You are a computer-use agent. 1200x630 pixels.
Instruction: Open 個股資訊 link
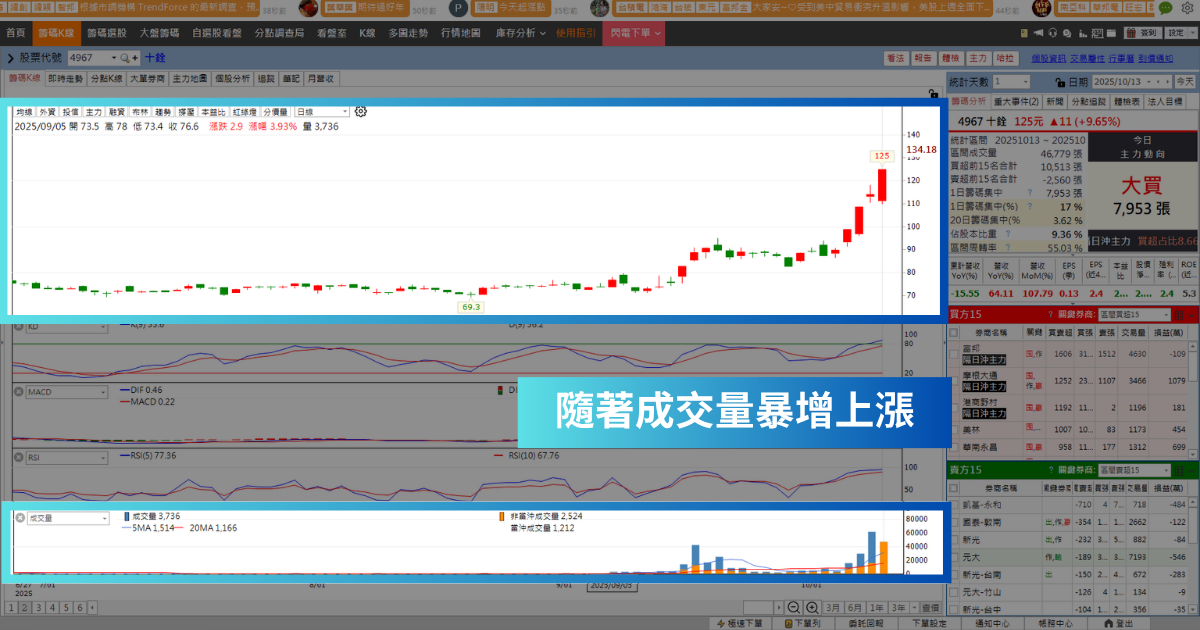pyautogui.click(x=1048, y=59)
